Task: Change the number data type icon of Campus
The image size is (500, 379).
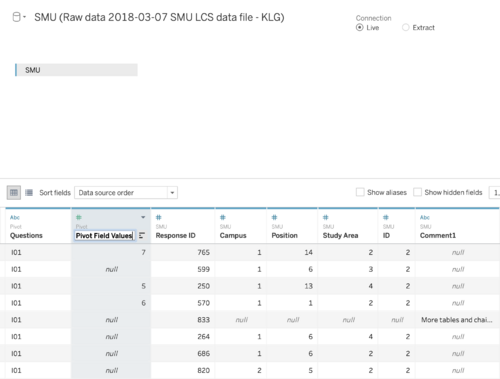Action: (x=223, y=217)
